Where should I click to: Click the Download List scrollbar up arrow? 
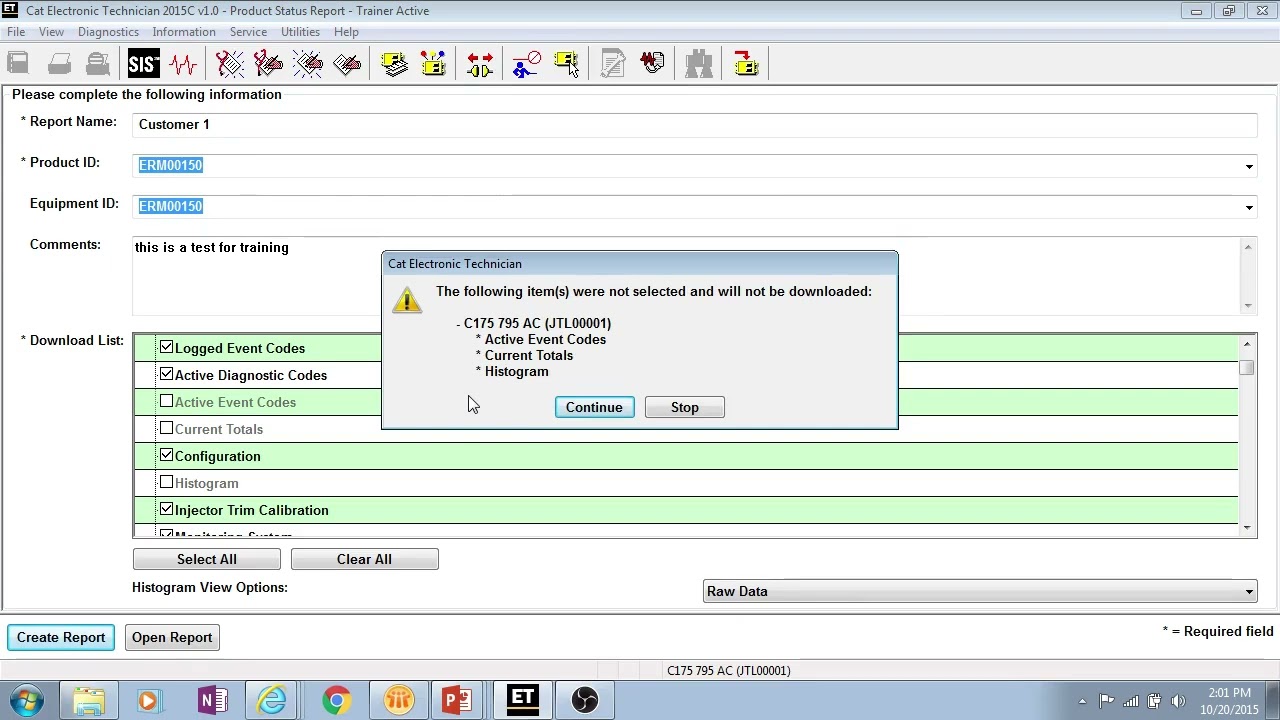coord(1247,344)
